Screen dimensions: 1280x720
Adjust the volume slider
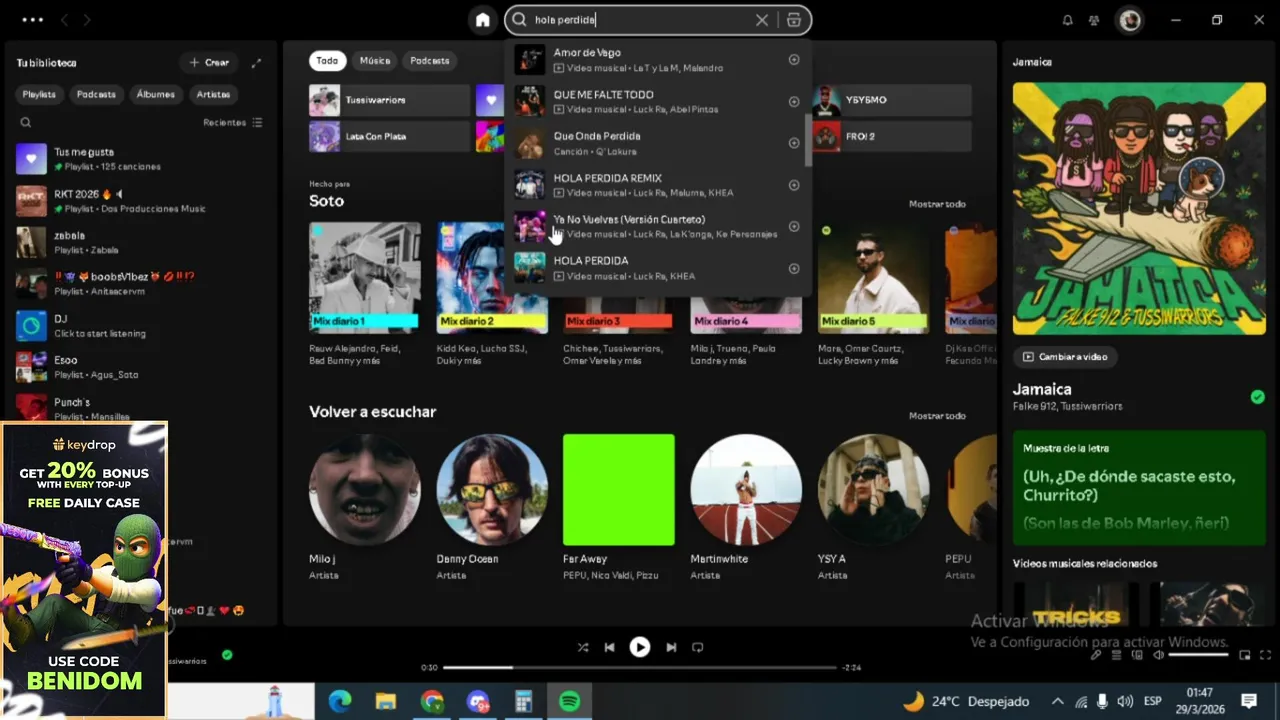click(1198, 655)
